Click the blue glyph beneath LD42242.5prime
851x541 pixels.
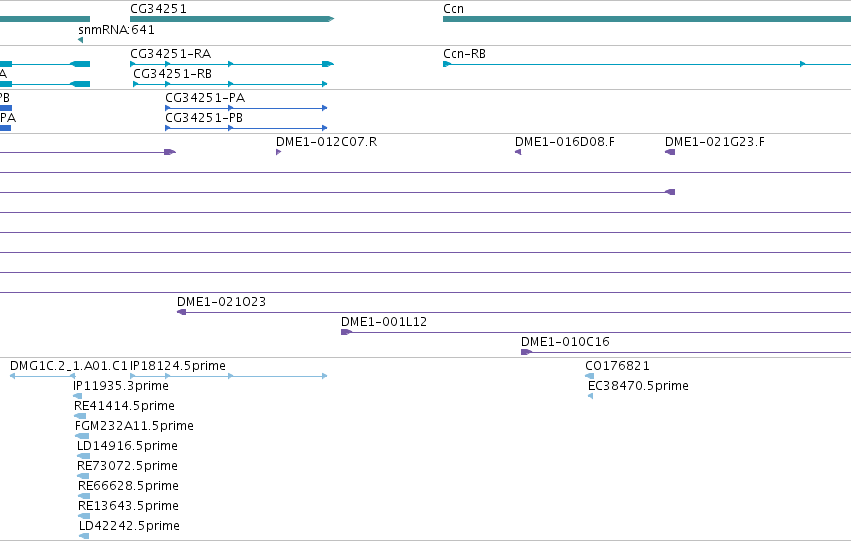(x=84, y=536)
